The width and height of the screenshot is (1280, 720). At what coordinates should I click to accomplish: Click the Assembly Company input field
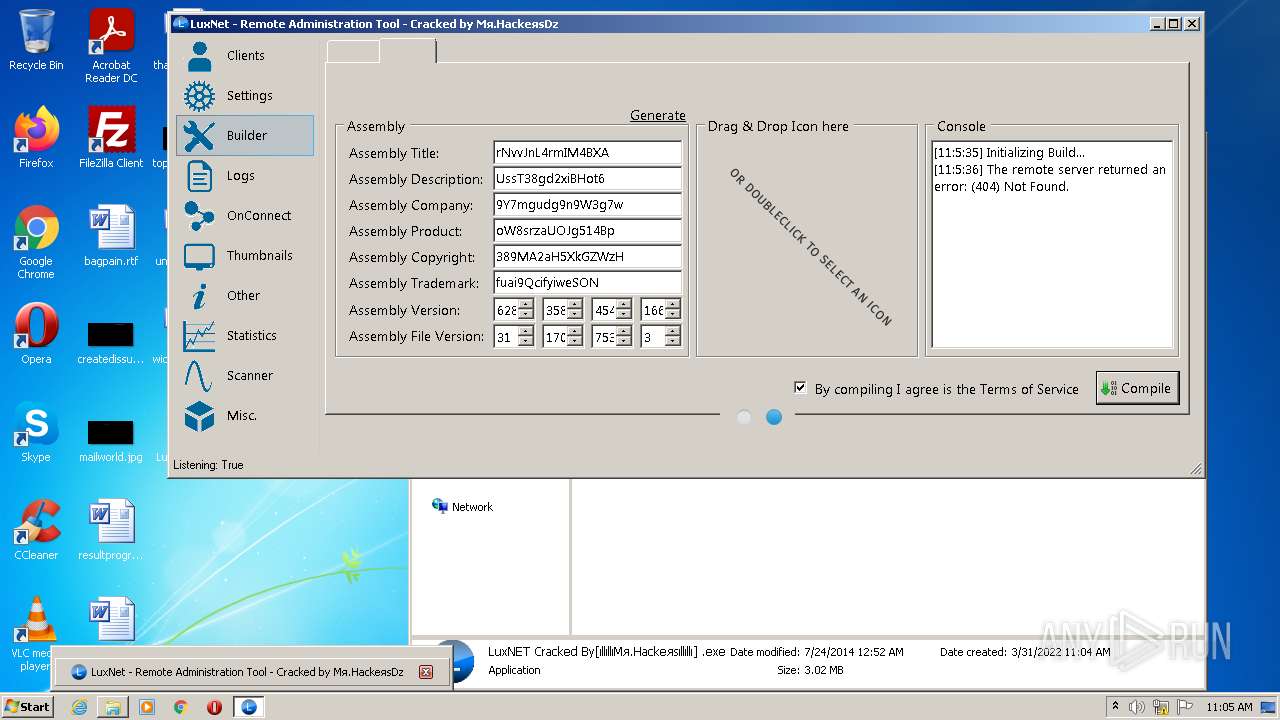pyautogui.click(x=587, y=205)
